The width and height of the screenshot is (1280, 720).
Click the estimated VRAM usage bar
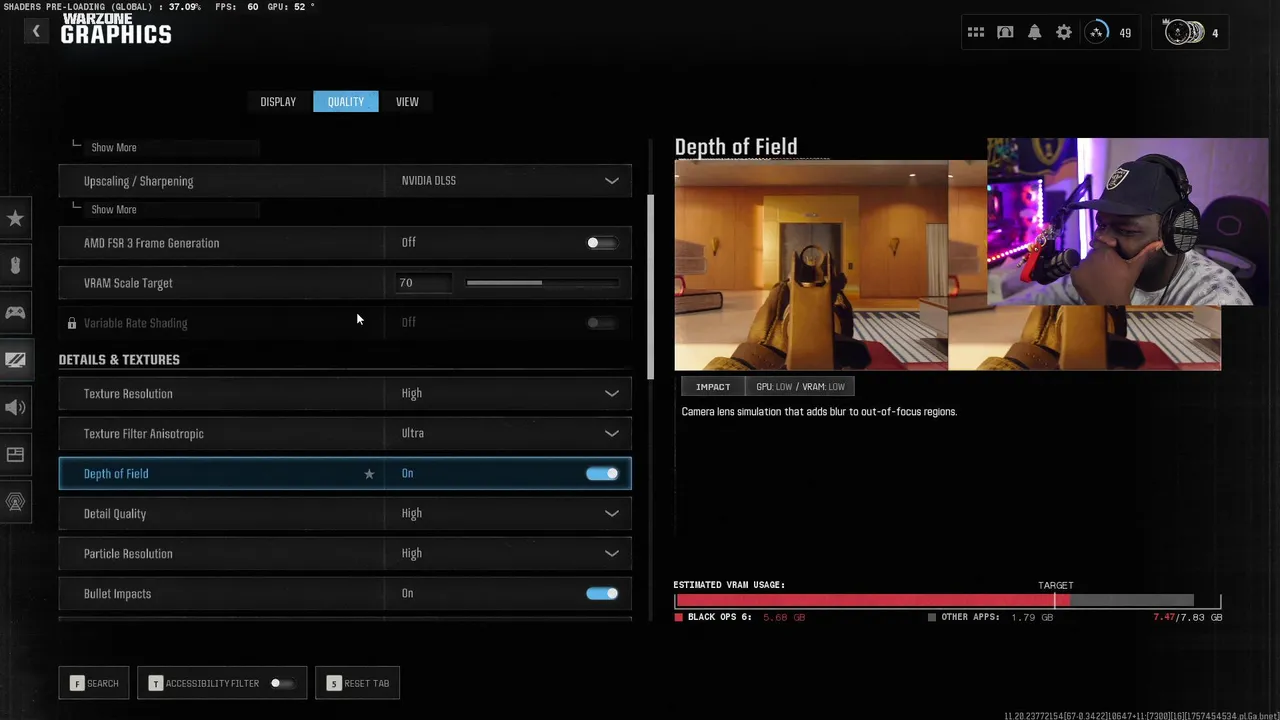coord(947,601)
